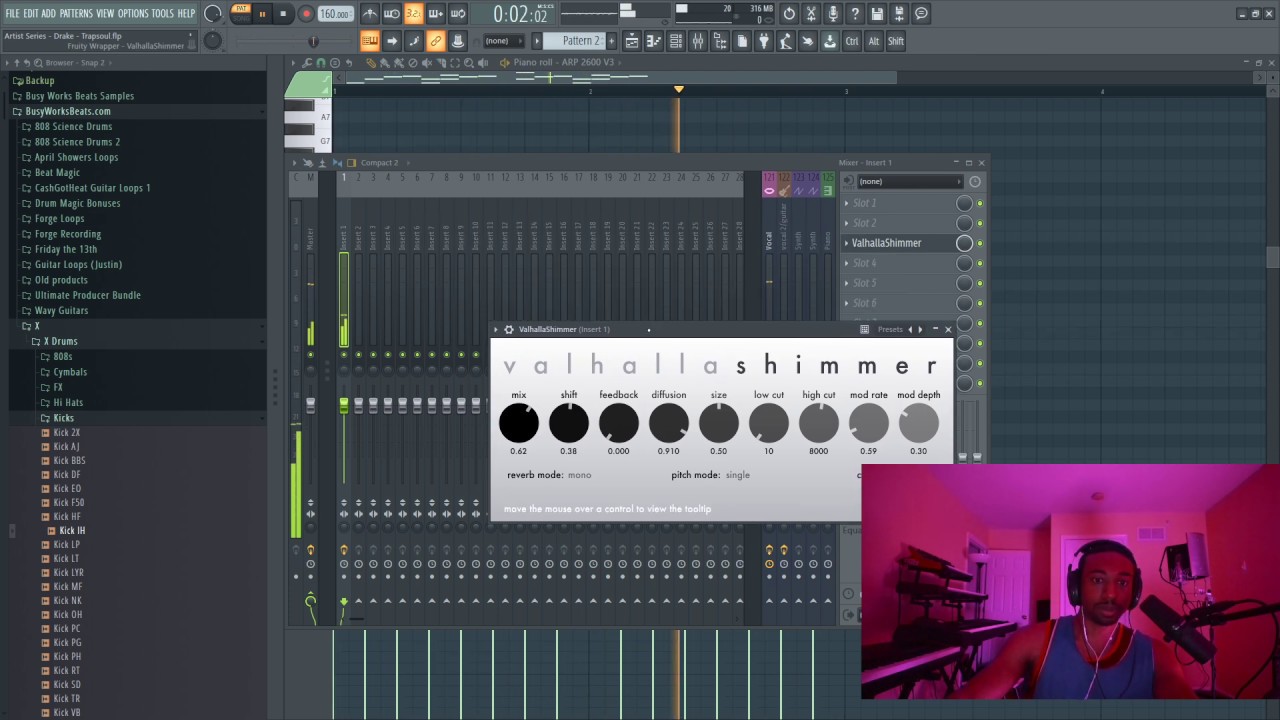This screenshot has width=1280, height=720.
Task: Select the Kick BBS sample
Action: [x=69, y=461]
